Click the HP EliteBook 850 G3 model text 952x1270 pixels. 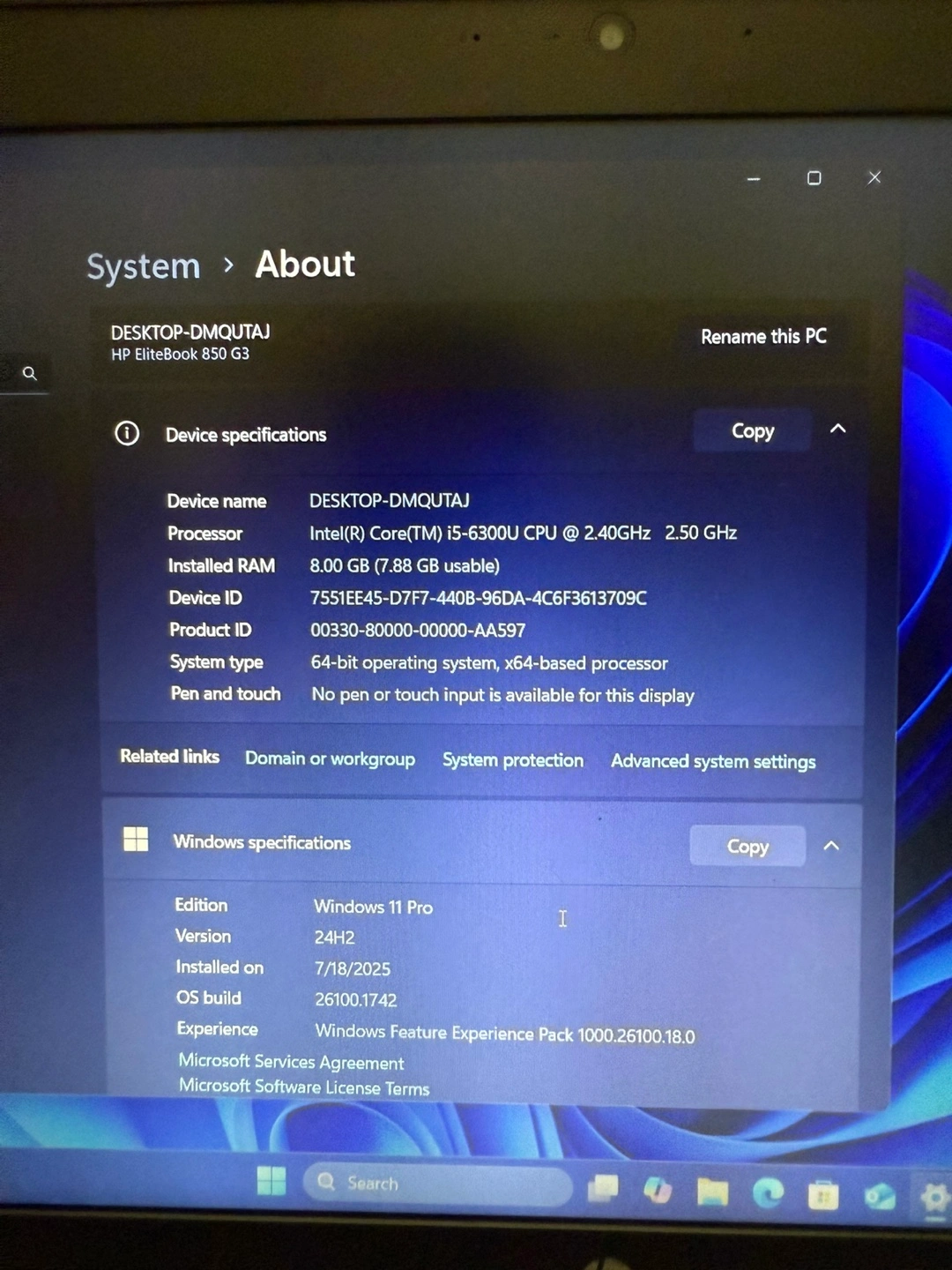[x=180, y=354]
